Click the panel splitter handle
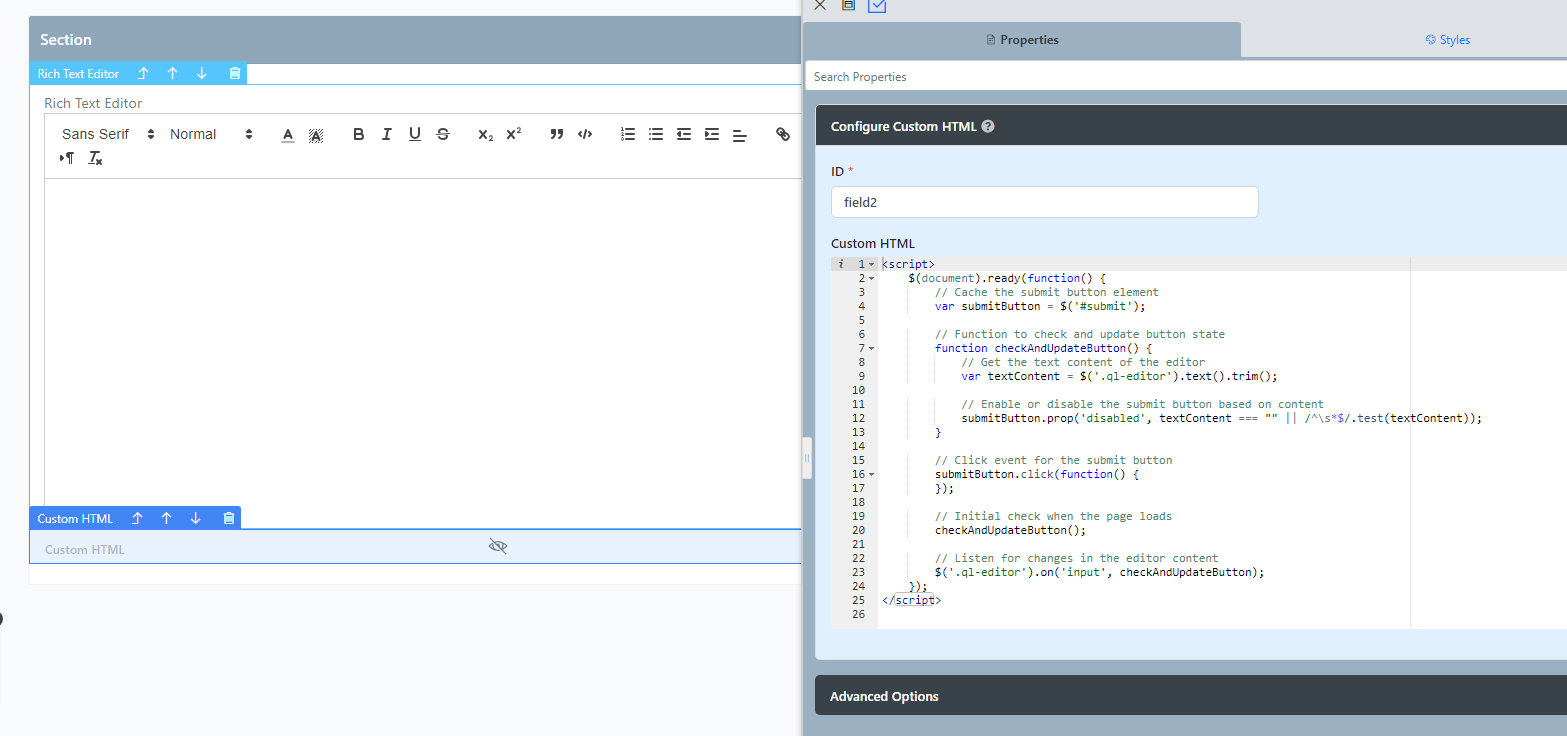Image resolution: width=1567 pixels, height=736 pixels. [x=807, y=458]
